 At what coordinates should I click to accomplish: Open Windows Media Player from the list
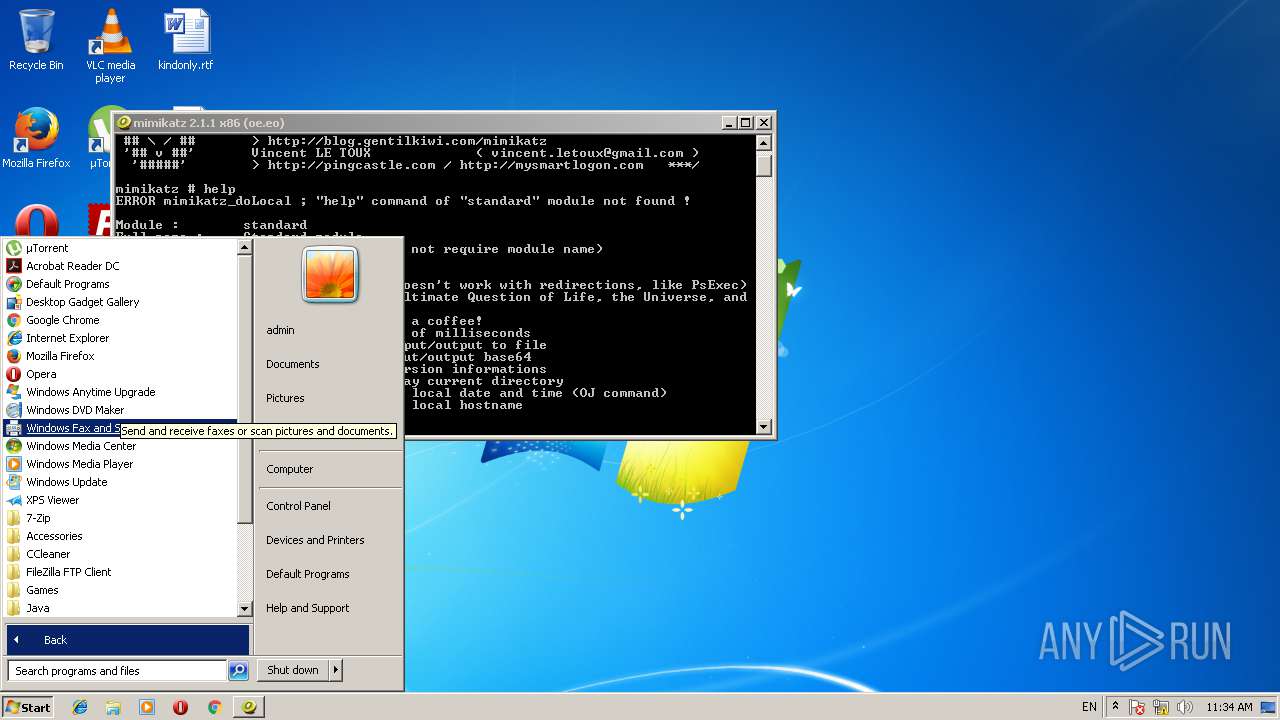(120, 464)
